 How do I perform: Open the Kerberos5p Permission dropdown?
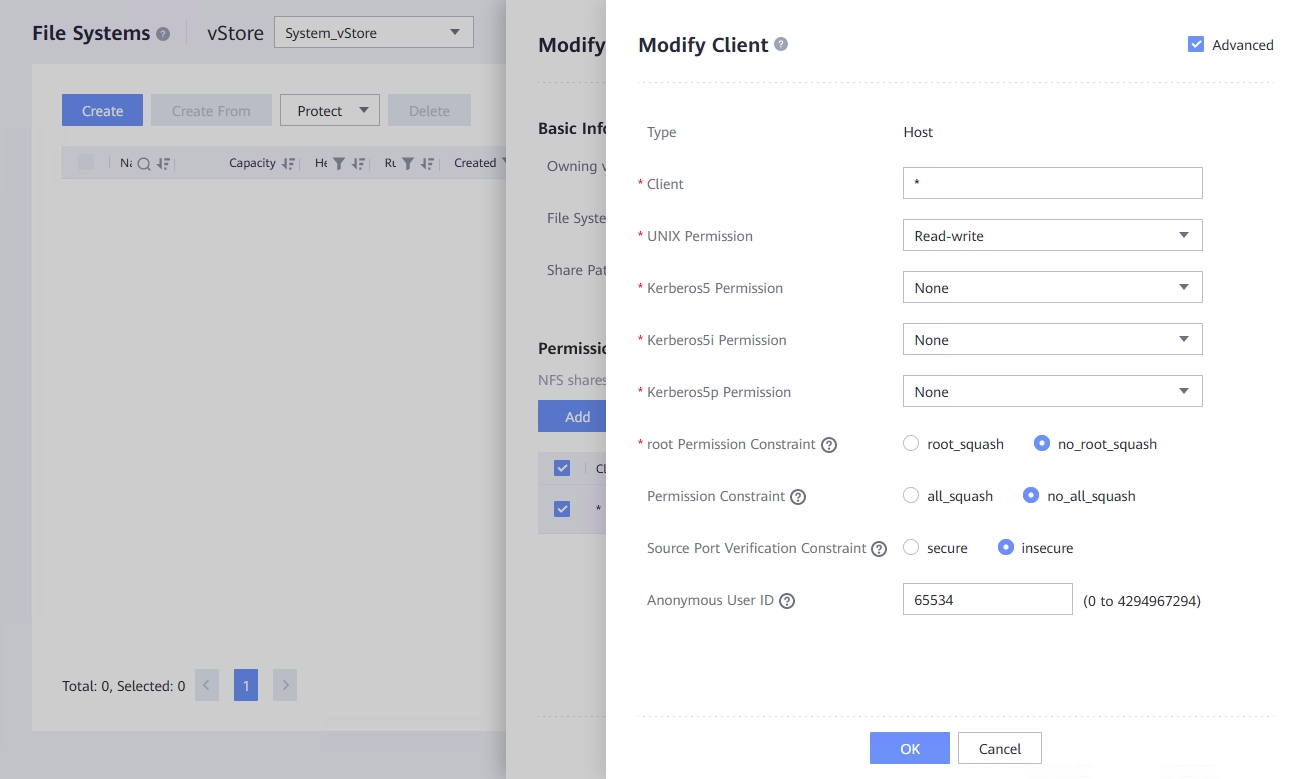pos(1052,392)
